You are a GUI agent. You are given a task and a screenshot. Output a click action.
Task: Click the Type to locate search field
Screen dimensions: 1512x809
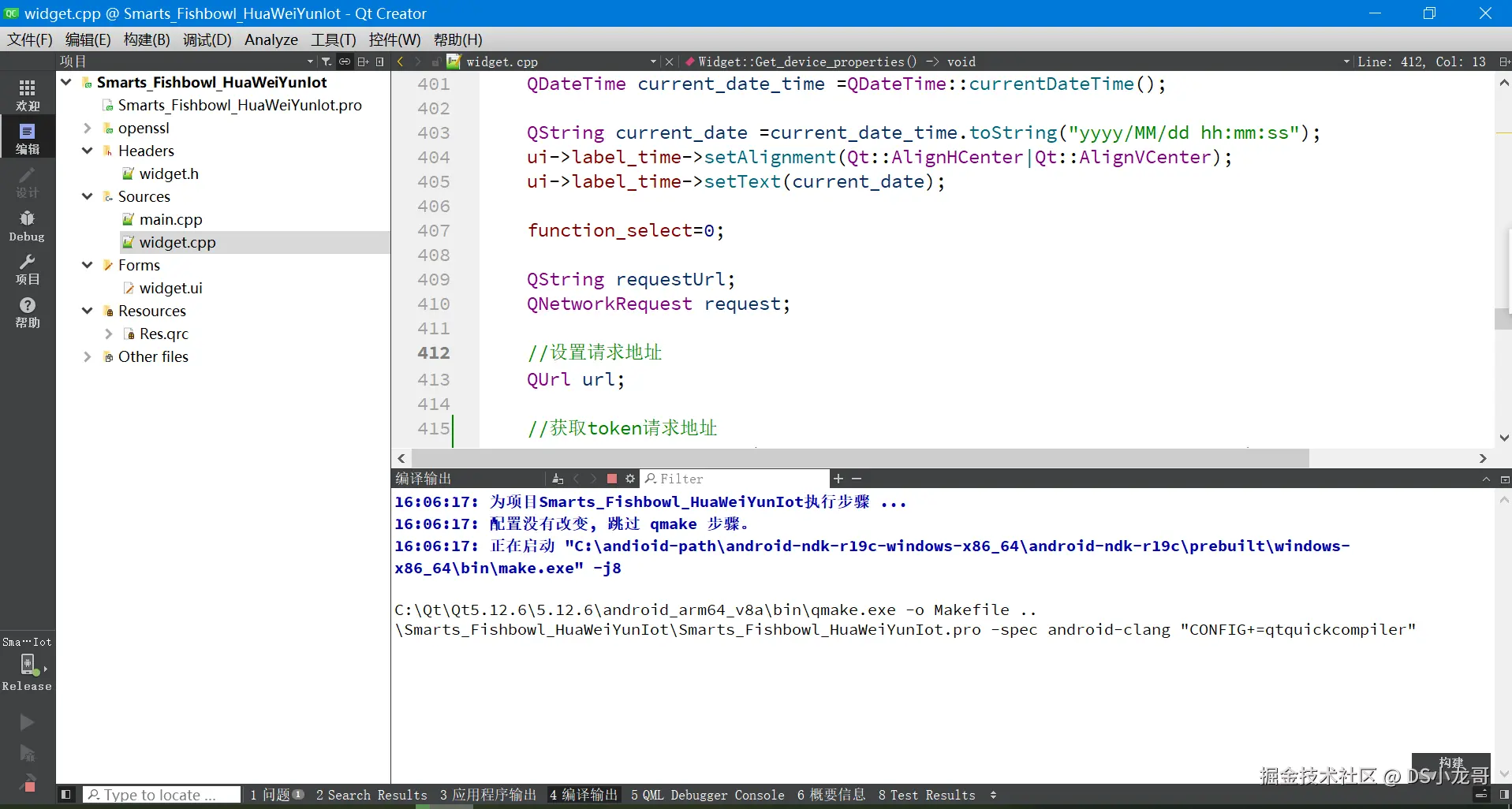[162, 795]
